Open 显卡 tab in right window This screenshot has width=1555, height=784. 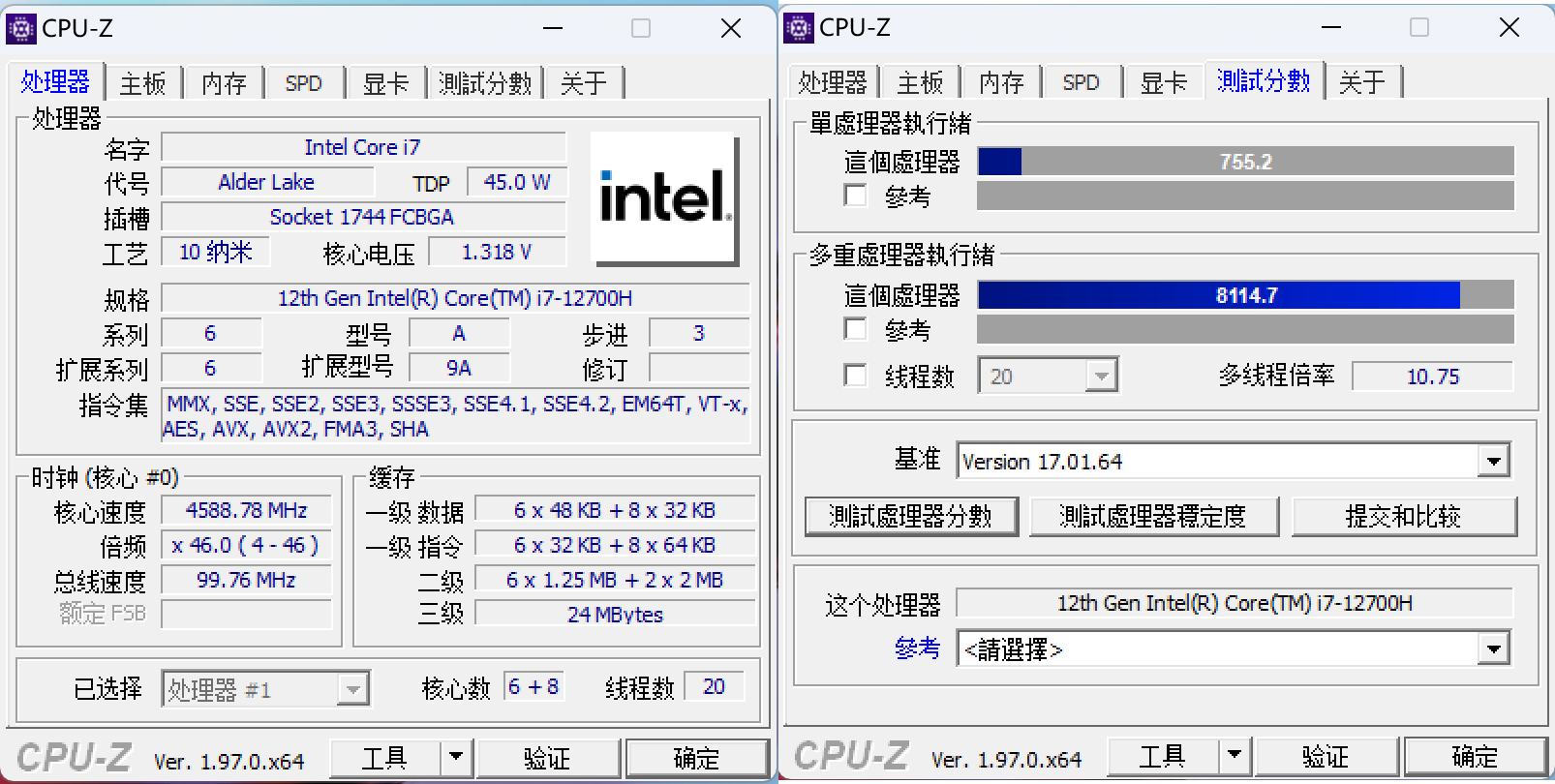1163,83
